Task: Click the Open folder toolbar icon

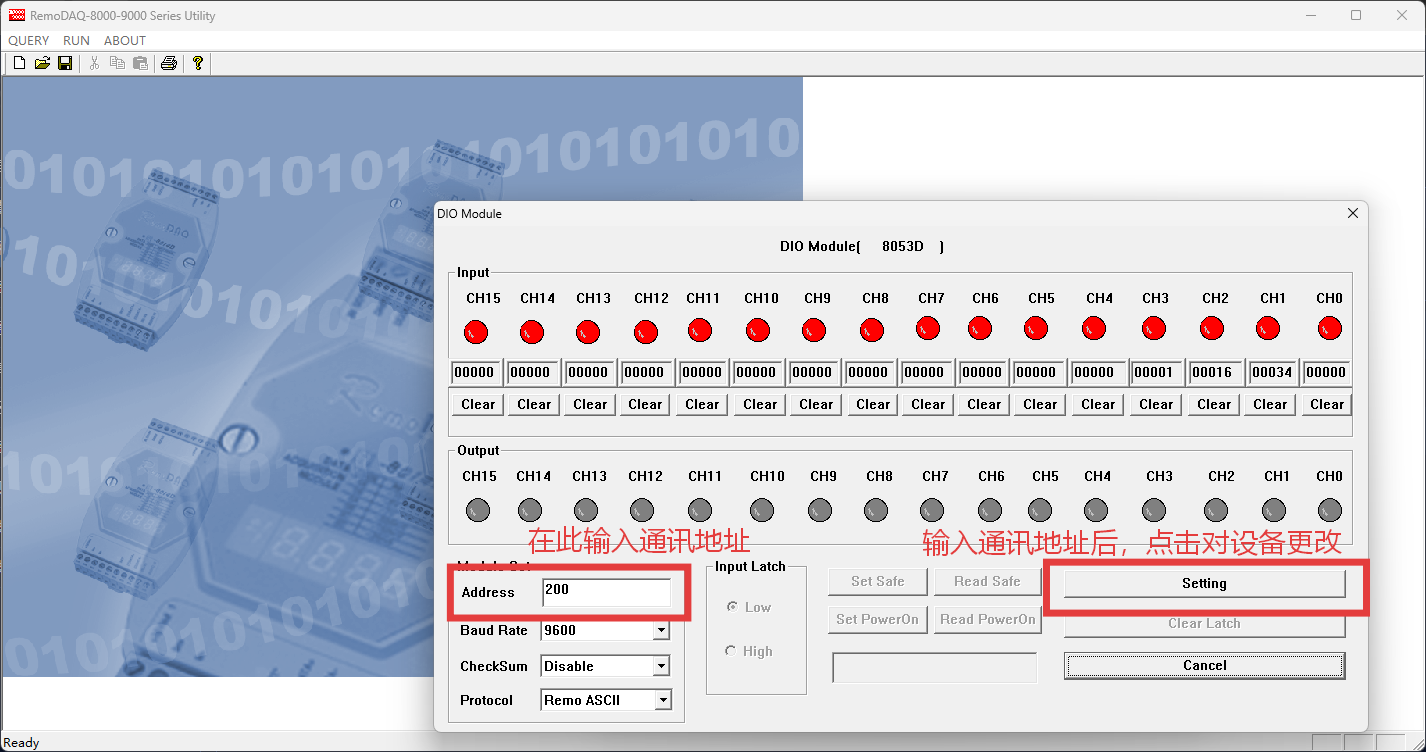Action: [x=42, y=63]
